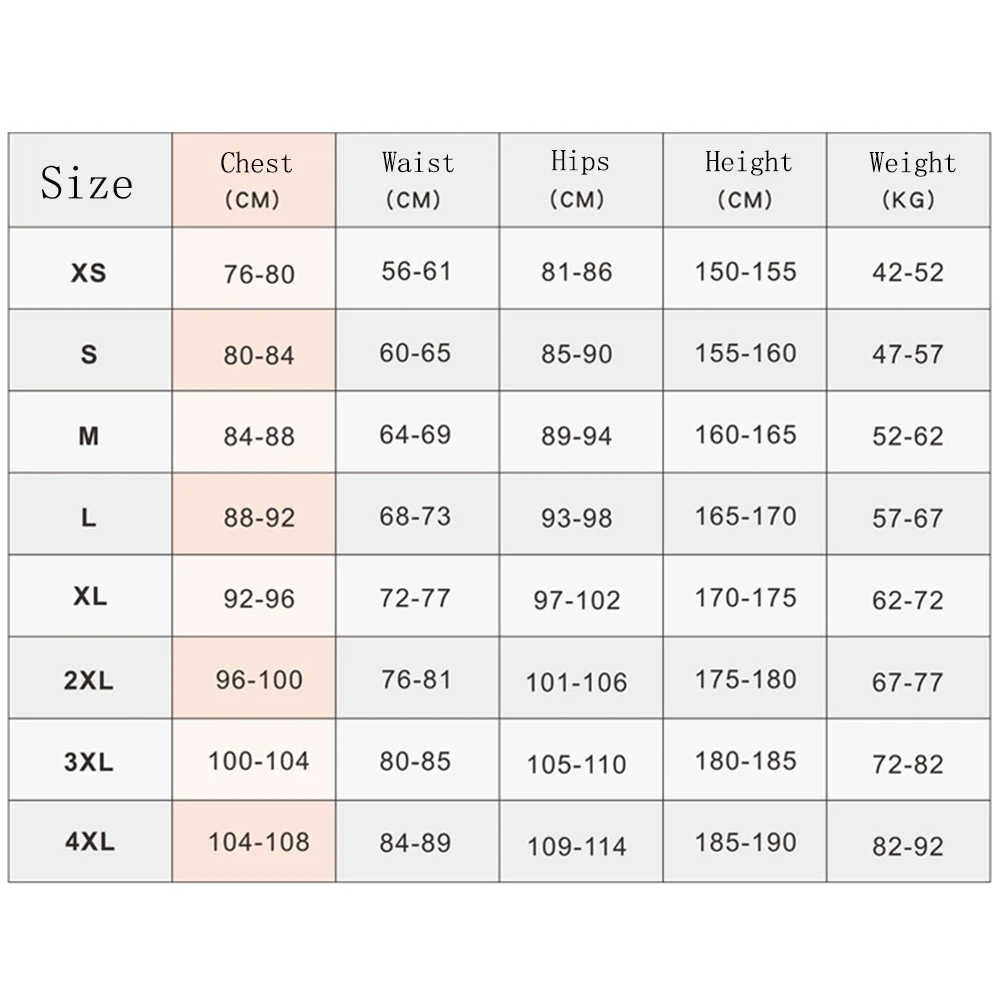Click the weight value 47-57
Image resolution: width=1000 pixels, height=1000 pixels.
[x=908, y=354]
